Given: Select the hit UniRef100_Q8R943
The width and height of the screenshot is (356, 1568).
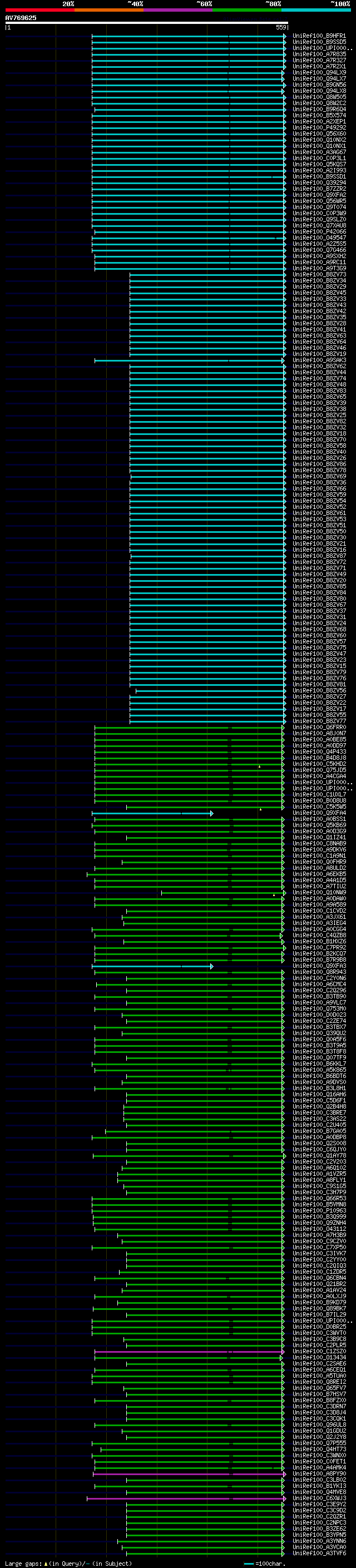Looking at the screenshot, I should [319, 972].
